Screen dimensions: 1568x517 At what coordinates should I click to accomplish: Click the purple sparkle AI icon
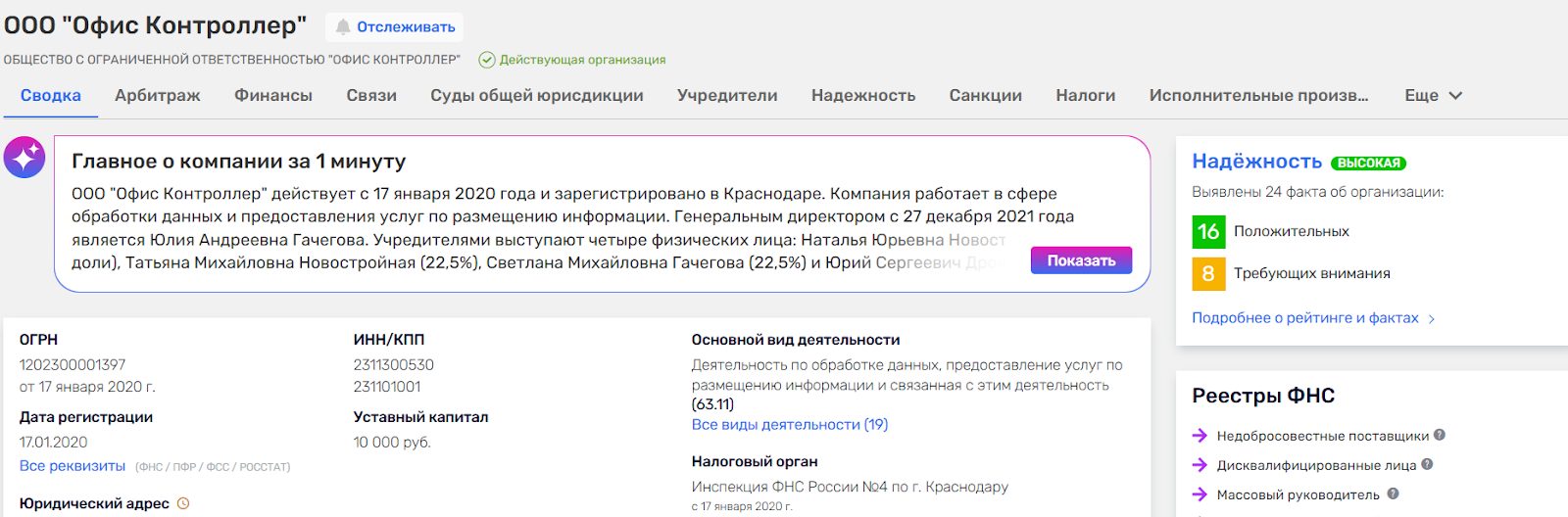pyautogui.click(x=24, y=157)
